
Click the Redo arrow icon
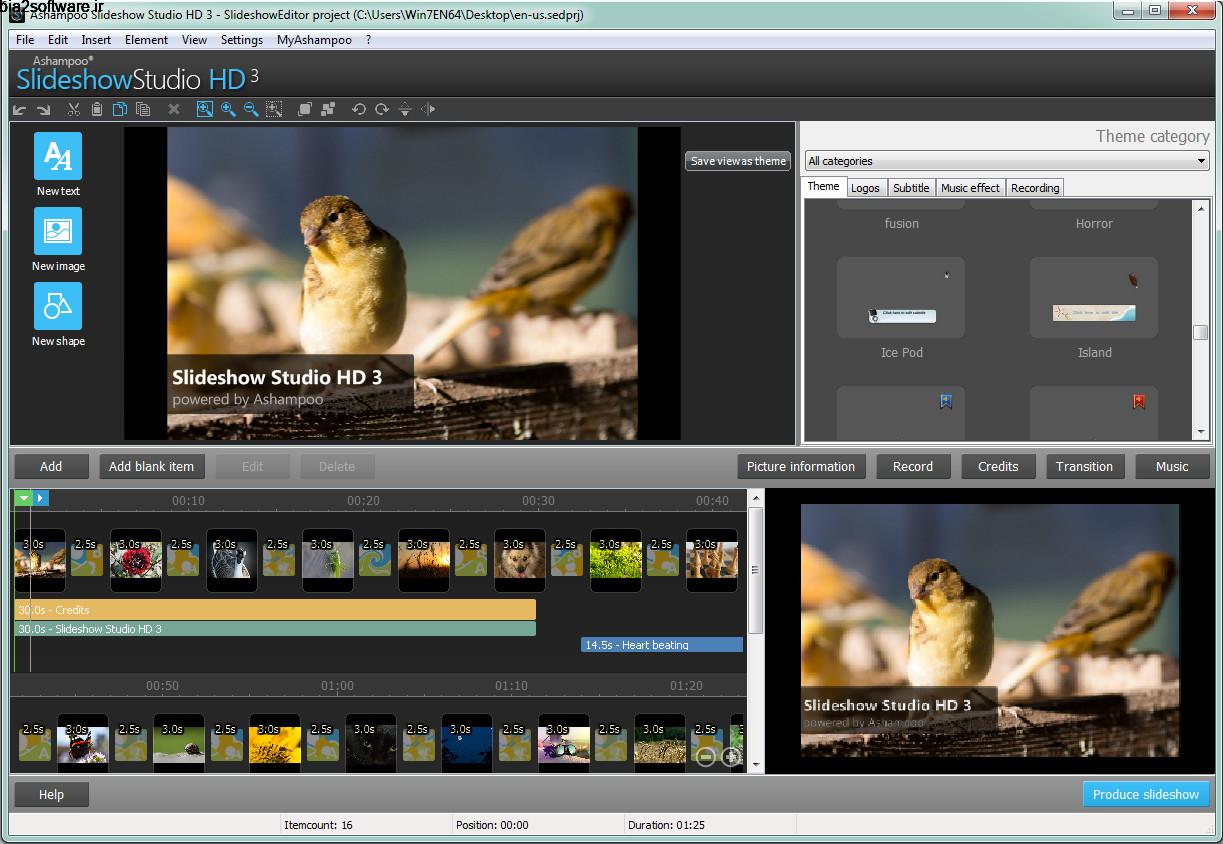381,109
